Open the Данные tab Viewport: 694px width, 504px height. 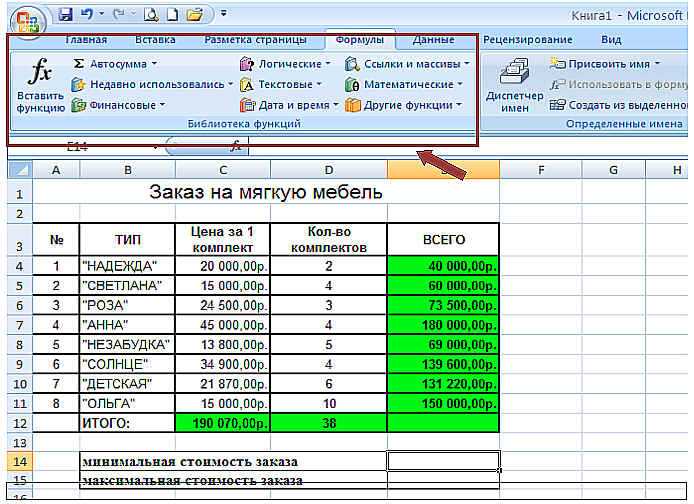point(433,40)
